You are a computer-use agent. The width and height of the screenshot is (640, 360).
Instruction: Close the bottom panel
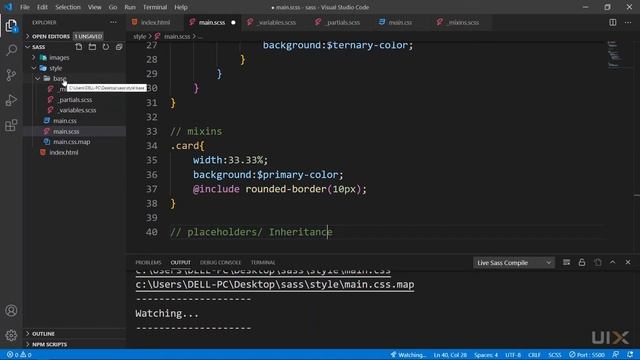click(628, 262)
